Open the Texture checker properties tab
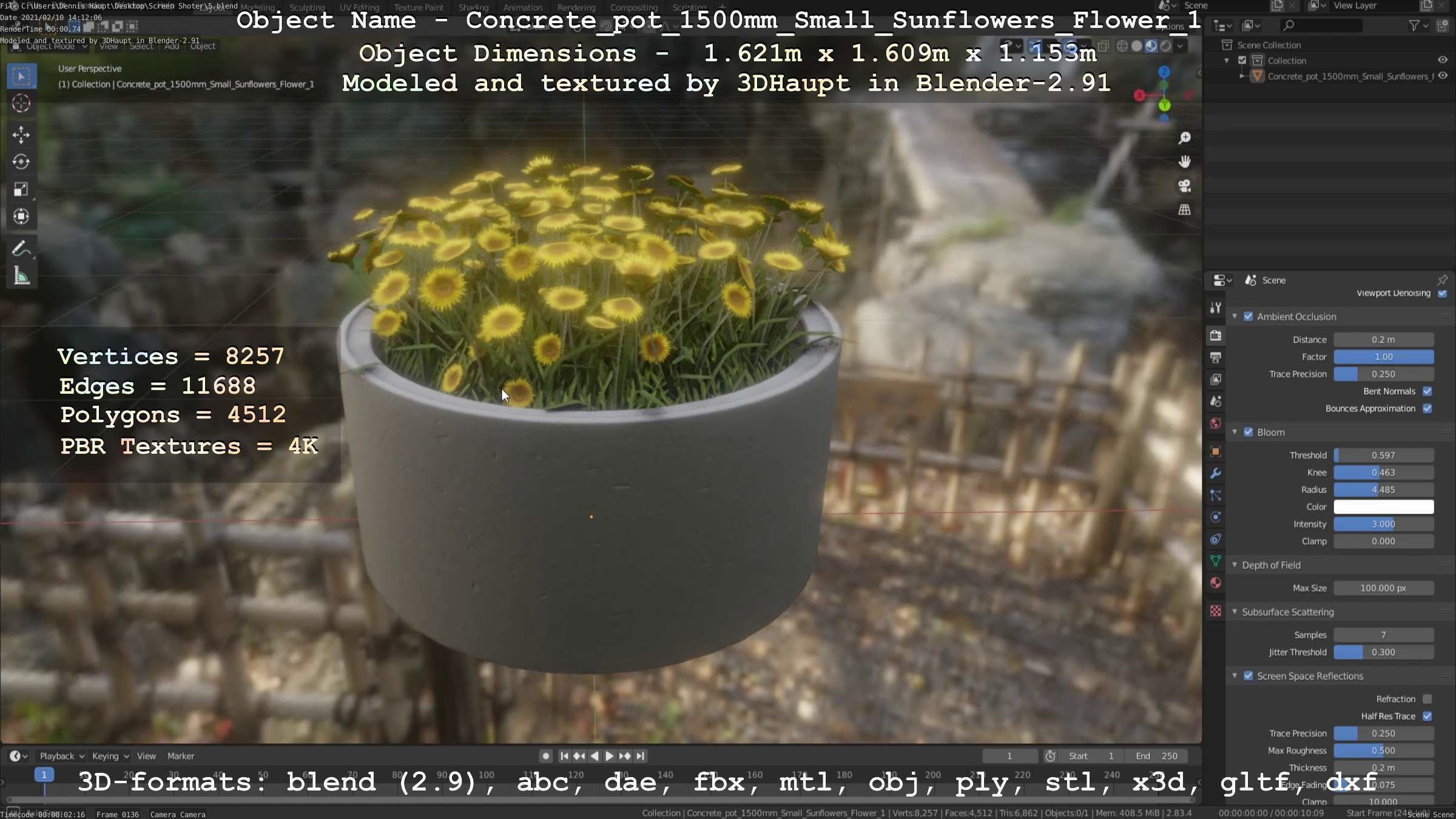The height and width of the screenshot is (819, 1456). tap(1215, 611)
